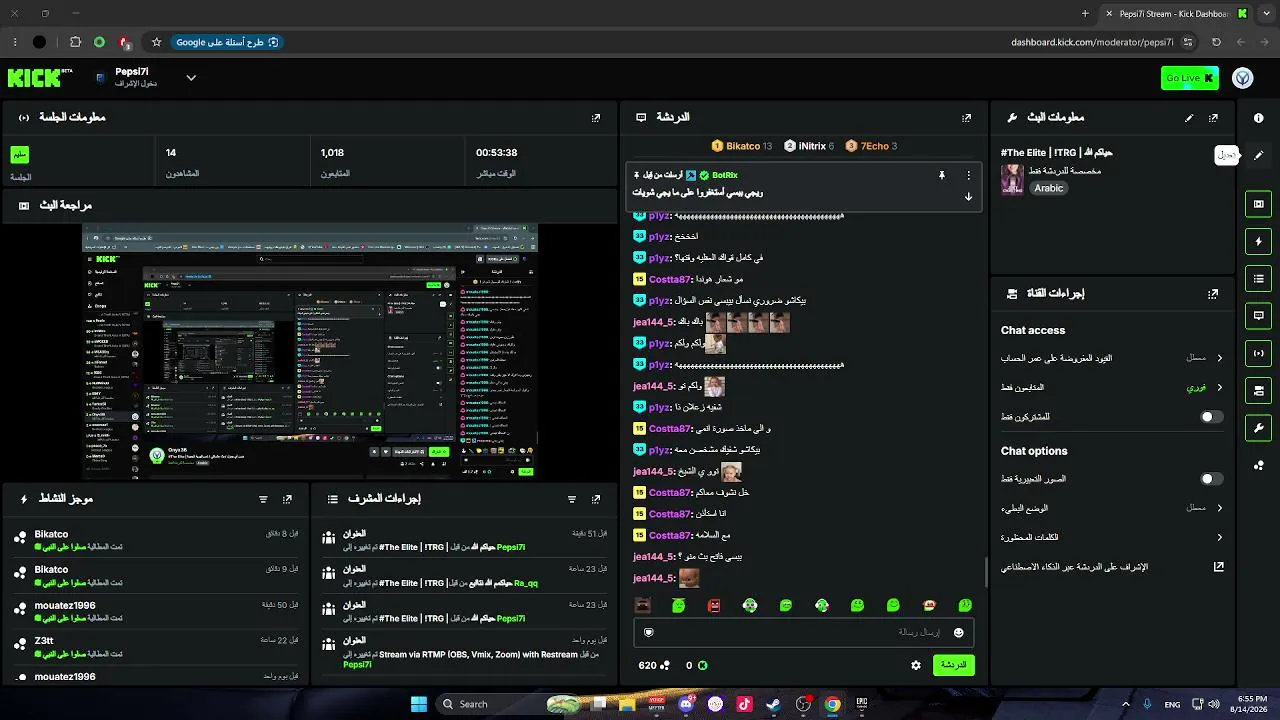Screen dimensions: 1280x720
Task: Toggle the session info widget in the sidebar
Action: coord(1259,353)
